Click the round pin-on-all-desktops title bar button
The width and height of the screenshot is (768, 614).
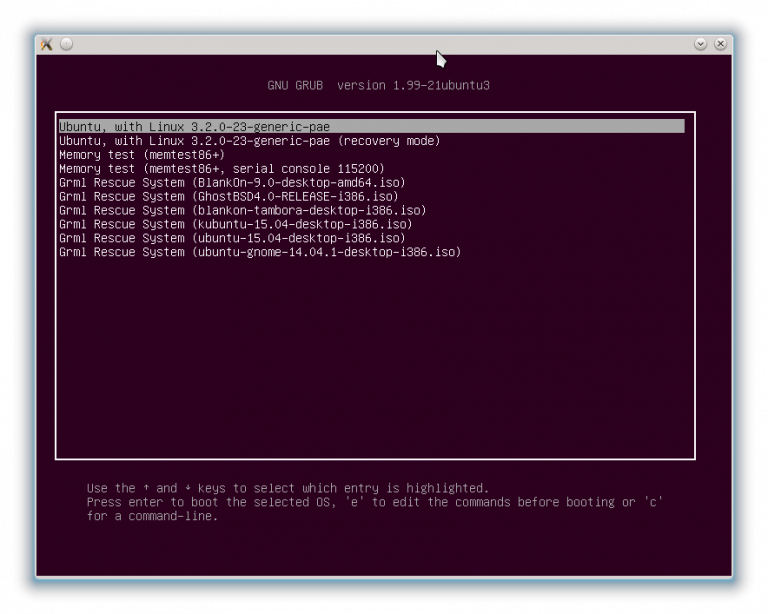click(x=66, y=44)
